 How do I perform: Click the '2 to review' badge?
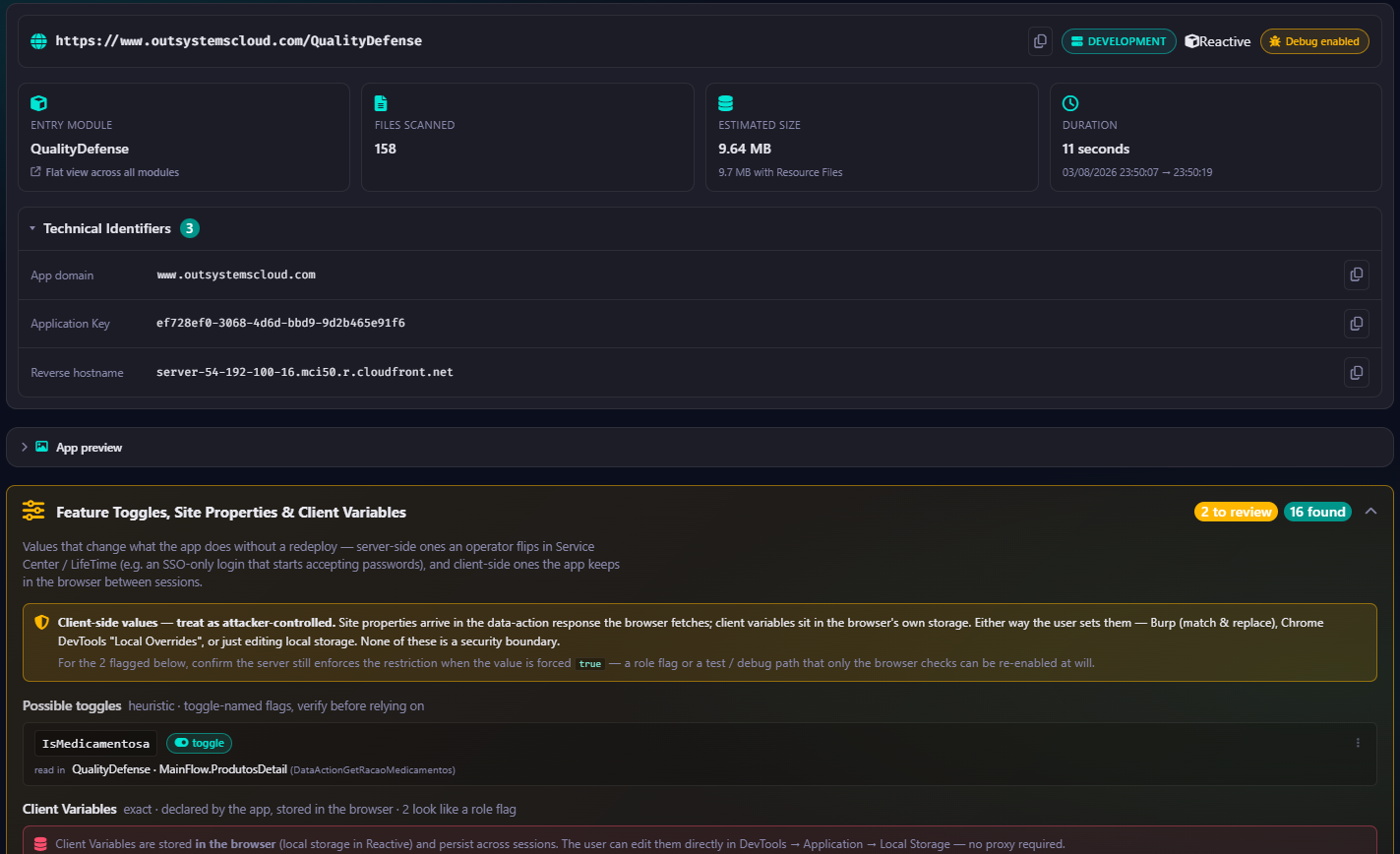(1236, 512)
